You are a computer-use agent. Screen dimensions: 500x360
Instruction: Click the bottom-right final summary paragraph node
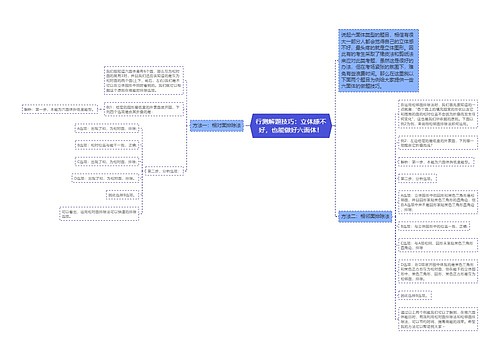(438, 319)
